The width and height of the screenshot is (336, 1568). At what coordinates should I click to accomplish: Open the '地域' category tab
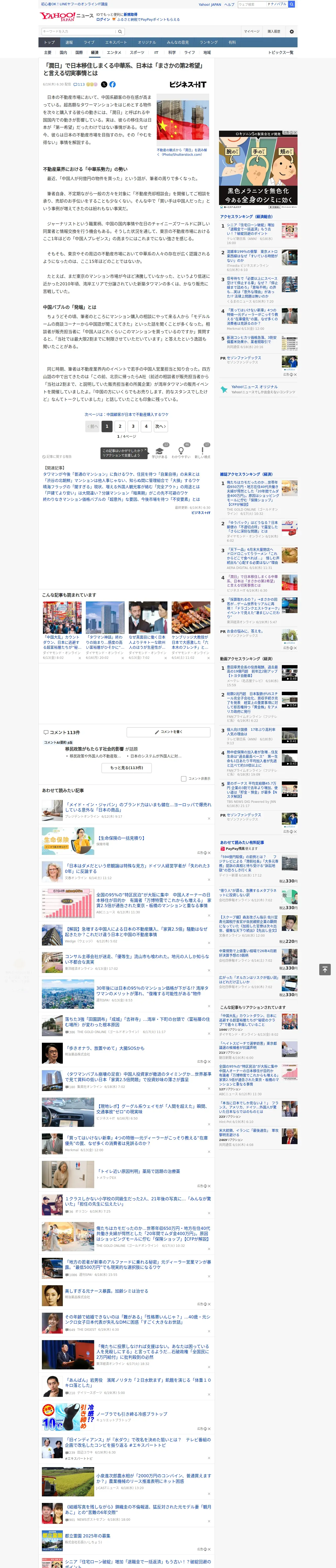[207, 52]
